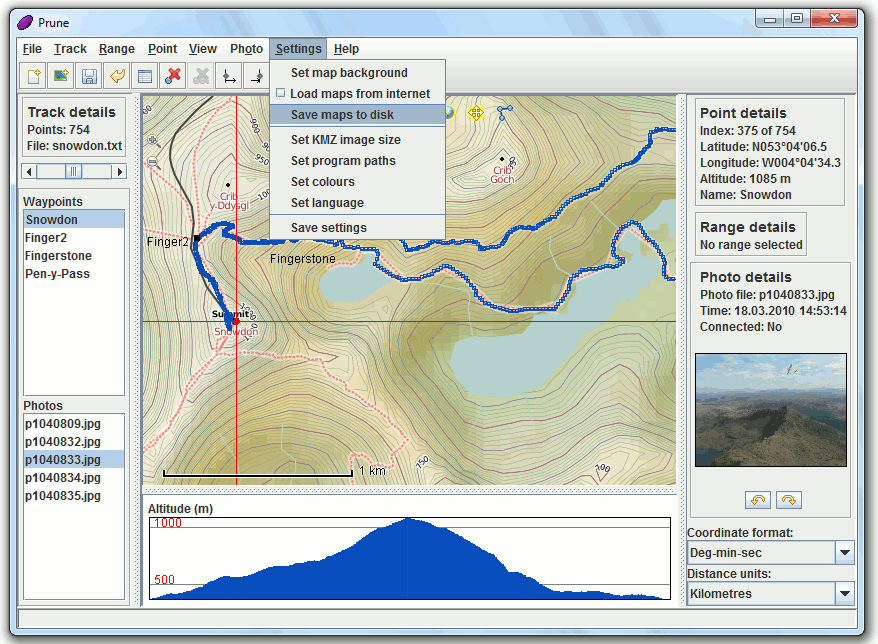
Task: Select the Fingerstone waypoint in list
Action: (58, 256)
